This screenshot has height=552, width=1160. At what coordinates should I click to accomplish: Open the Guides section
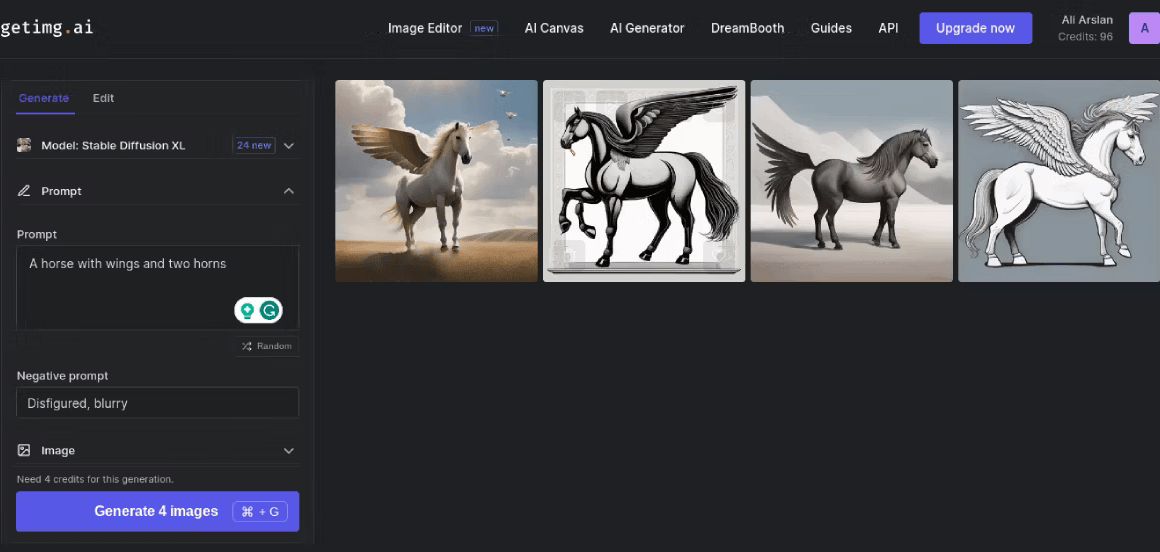point(831,28)
